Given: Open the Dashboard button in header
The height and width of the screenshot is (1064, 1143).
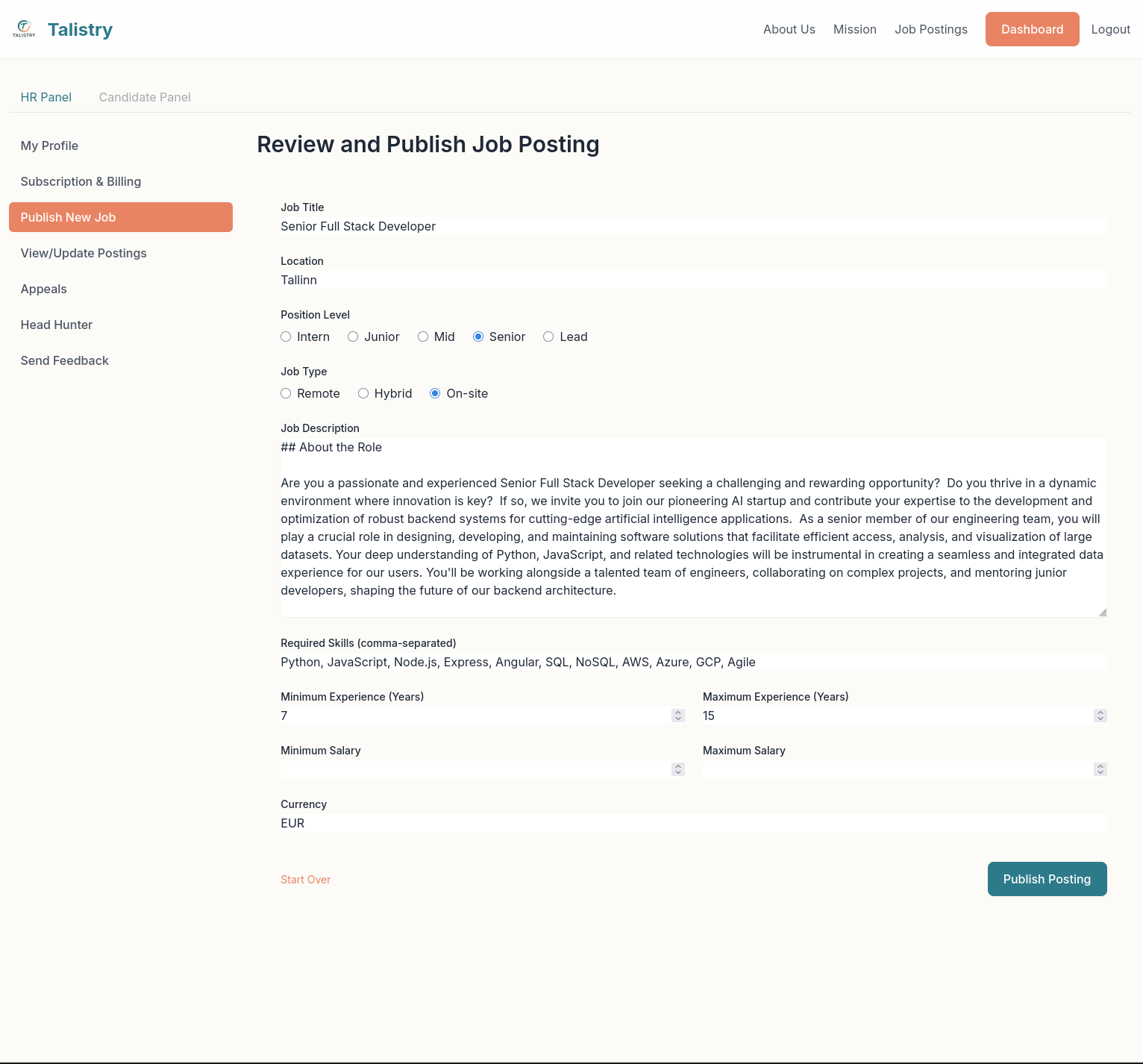Looking at the screenshot, I should (1032, 29).
